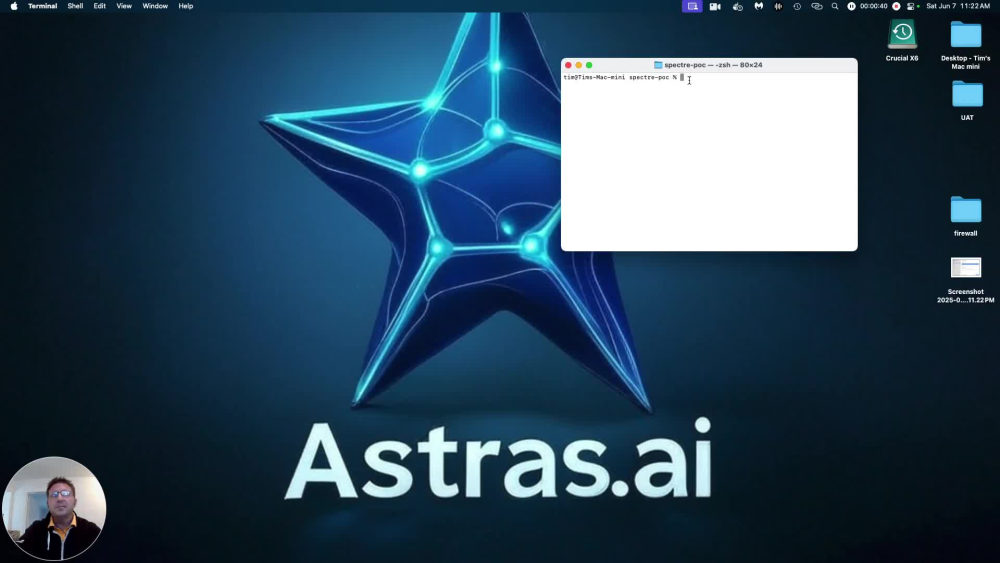Click the video camera menu bar icon
Viewport: 1000px width, 563px height.
[715, 6]
